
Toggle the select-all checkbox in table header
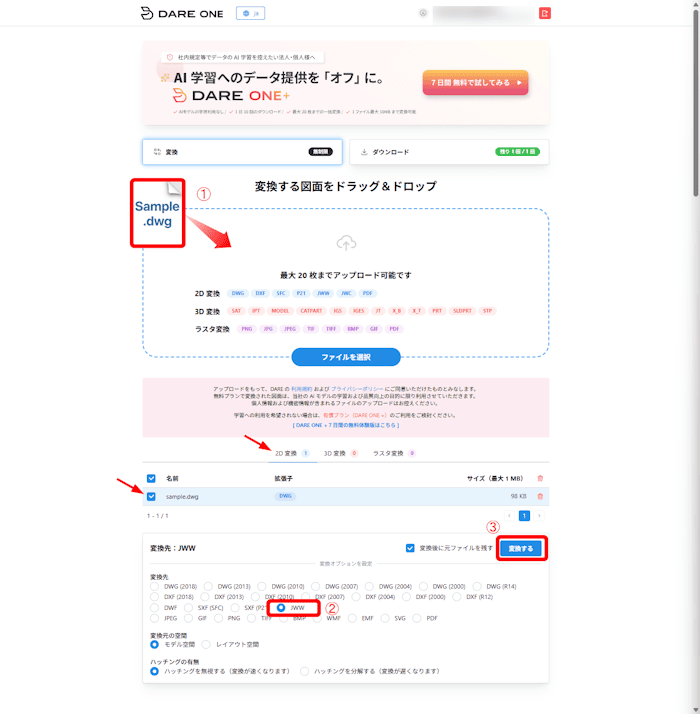click(151, 479)
